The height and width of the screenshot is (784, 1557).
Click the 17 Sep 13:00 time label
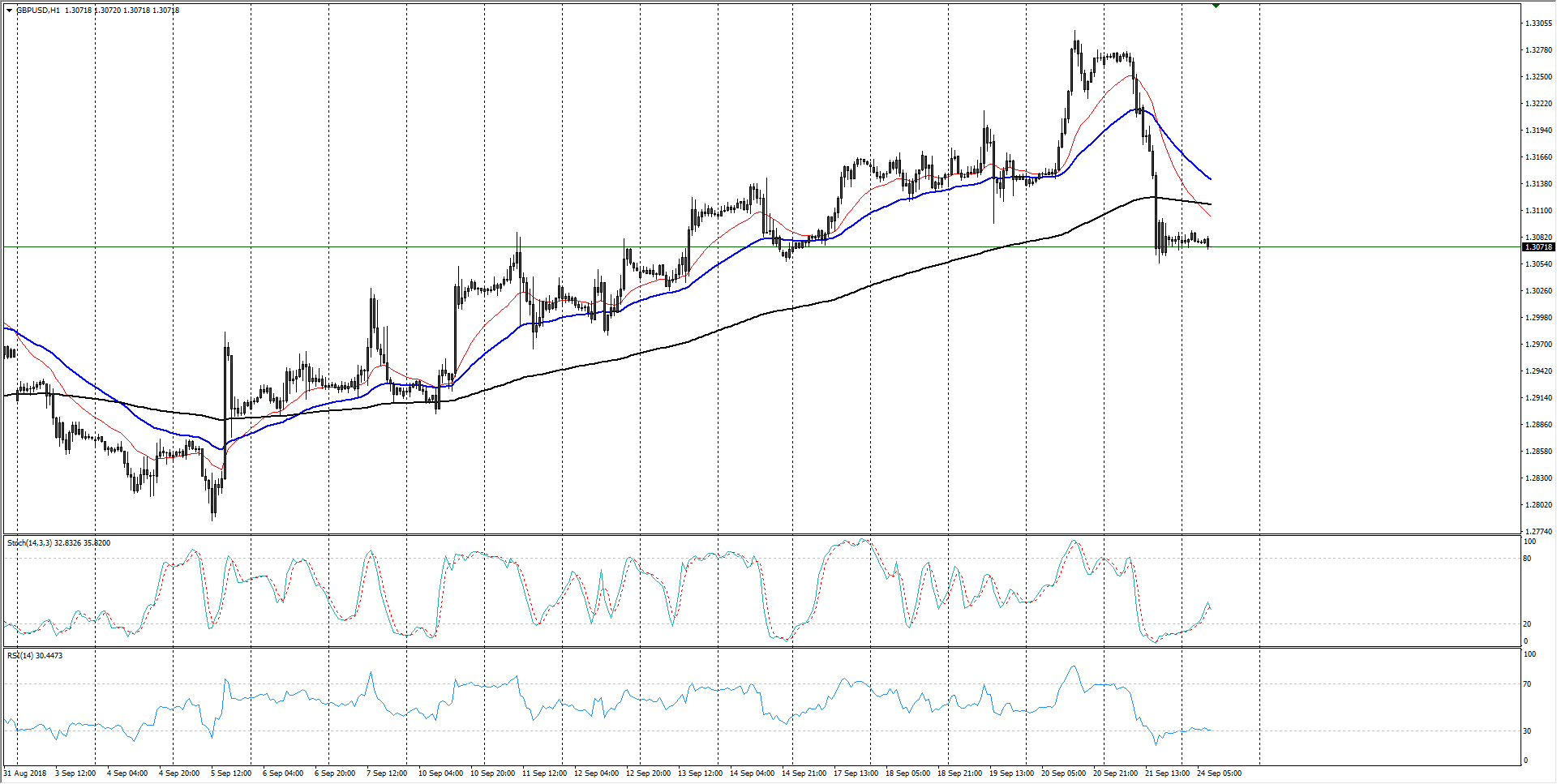pyautogui.click(x=856, y=773)
